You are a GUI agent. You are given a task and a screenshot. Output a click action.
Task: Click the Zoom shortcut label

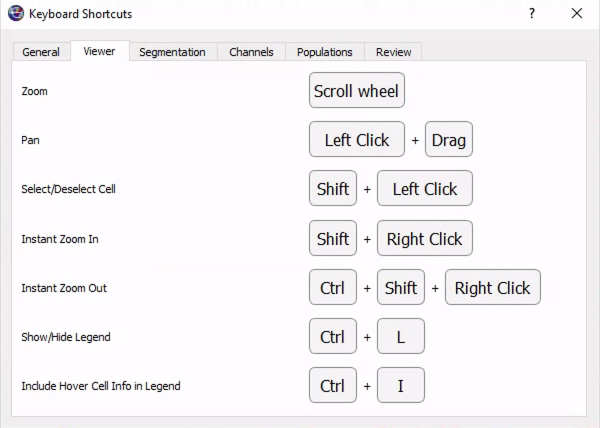click(34, 91)
